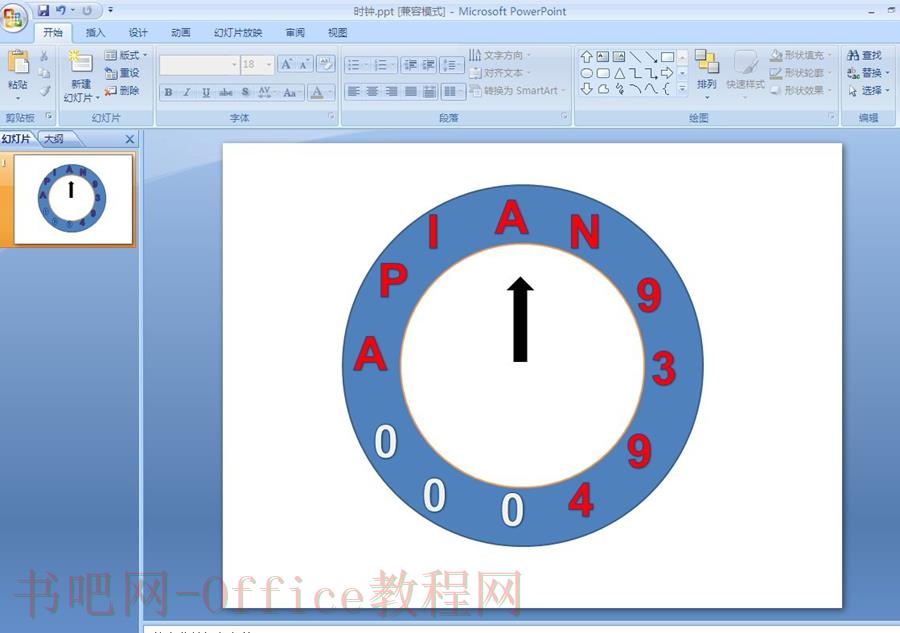Screen dimensions: 900x633
Task: Click the Delete (删除) slide button
Action: (122, 91)
